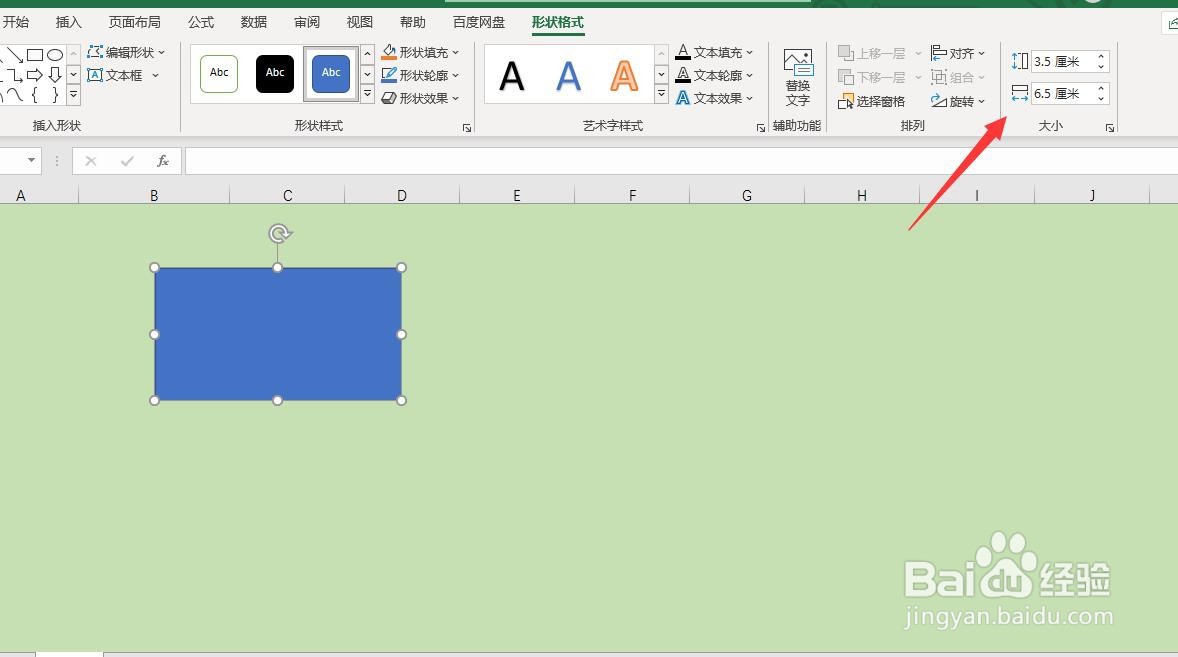Expand the 旋转 (Rotate) dropdown
This screenshot has width=1178, height=657.
tap(982, 100)
